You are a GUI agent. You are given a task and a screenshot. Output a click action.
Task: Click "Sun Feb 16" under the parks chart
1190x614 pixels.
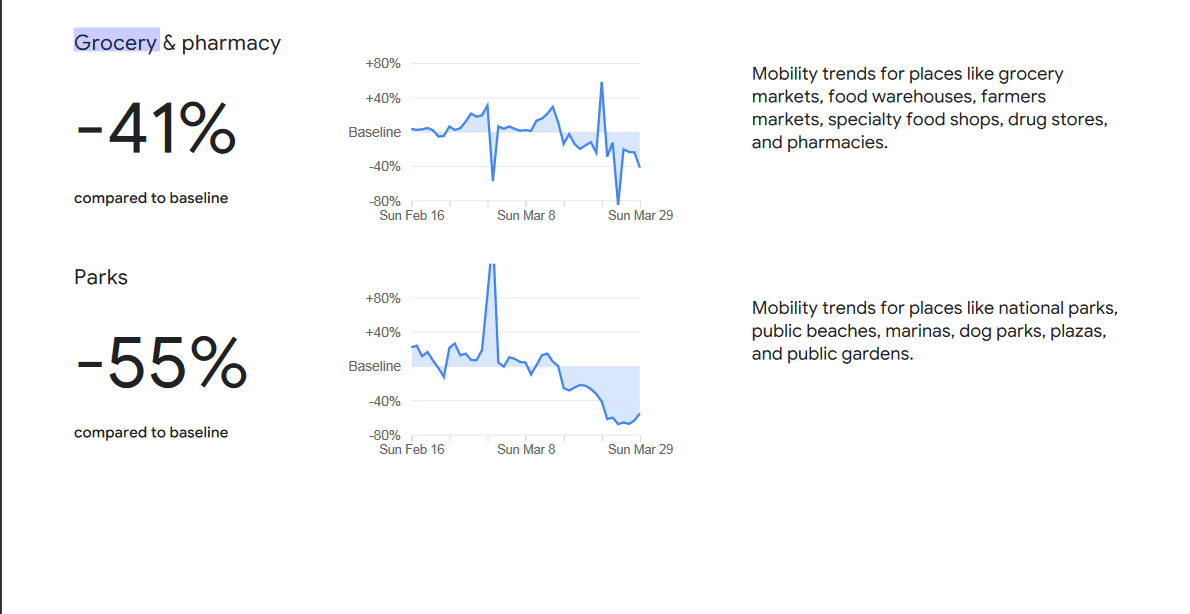(x=412, y=449)
